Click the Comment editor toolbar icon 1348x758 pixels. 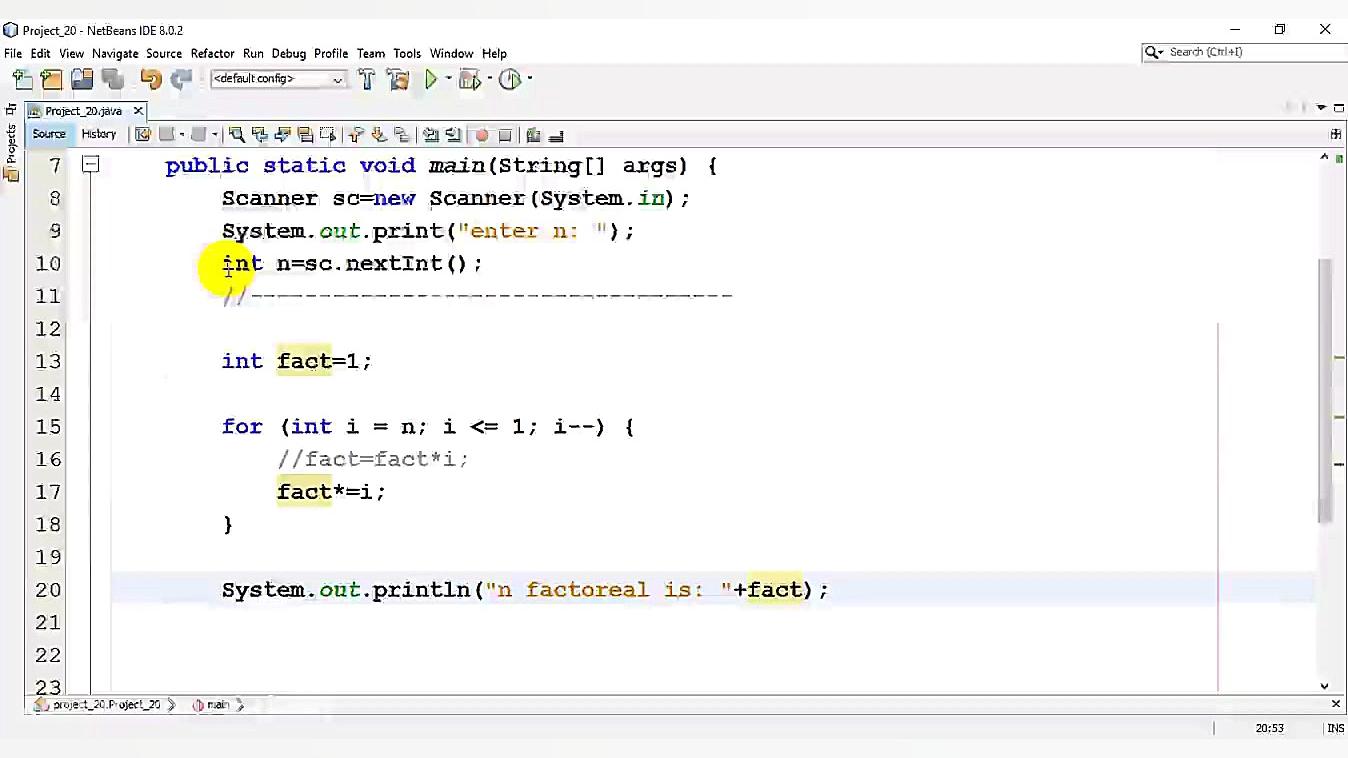point(533,135)
